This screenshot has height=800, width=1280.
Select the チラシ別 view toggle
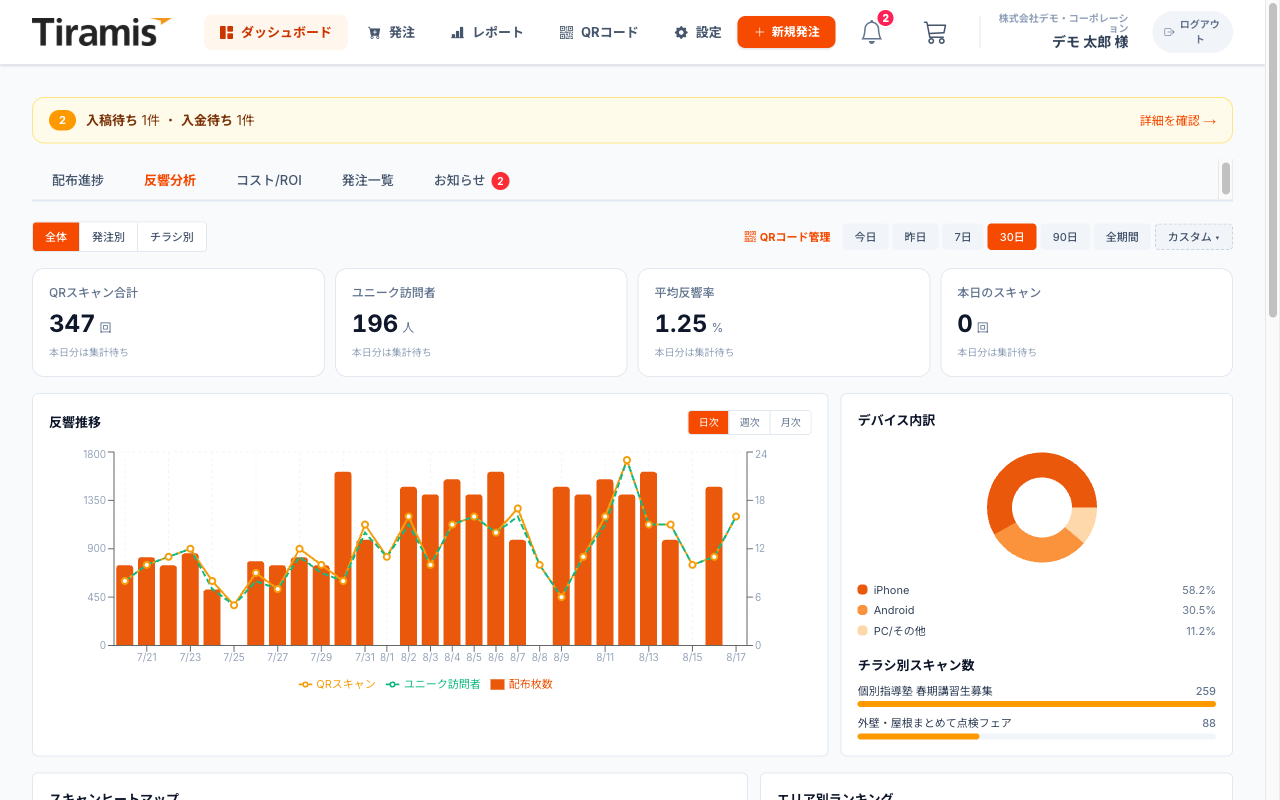172,237
